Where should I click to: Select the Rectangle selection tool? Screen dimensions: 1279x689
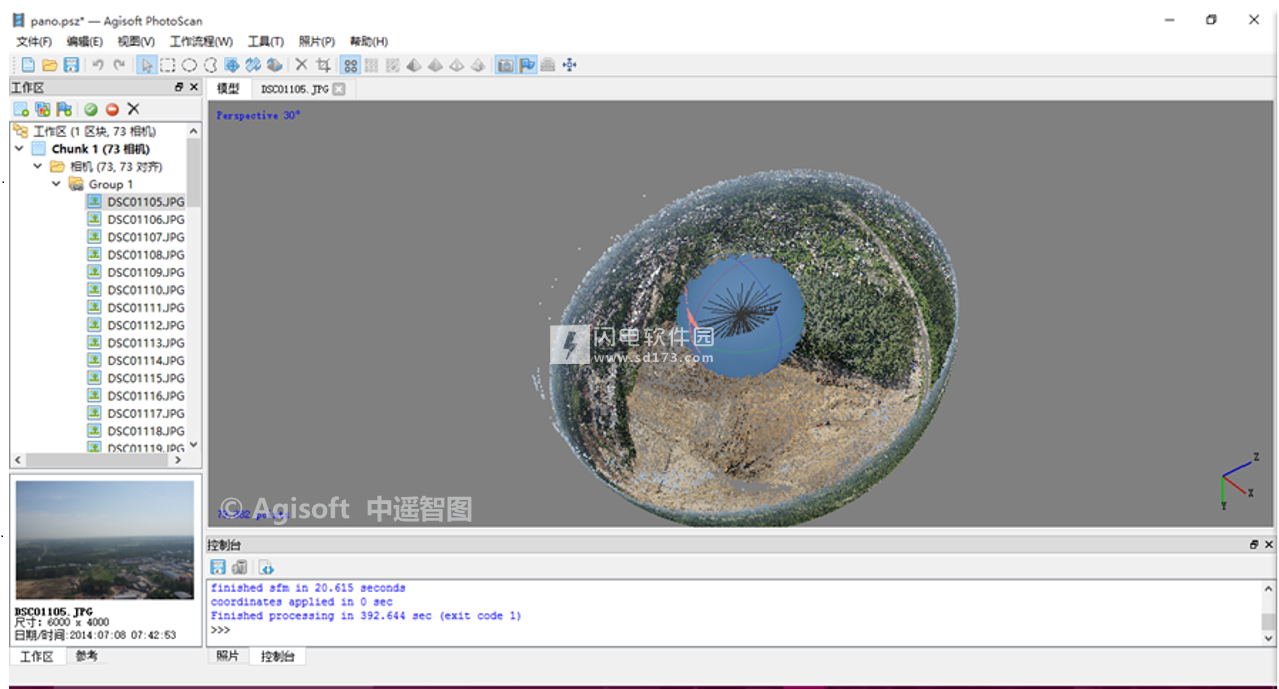click(x=168, y=65)
